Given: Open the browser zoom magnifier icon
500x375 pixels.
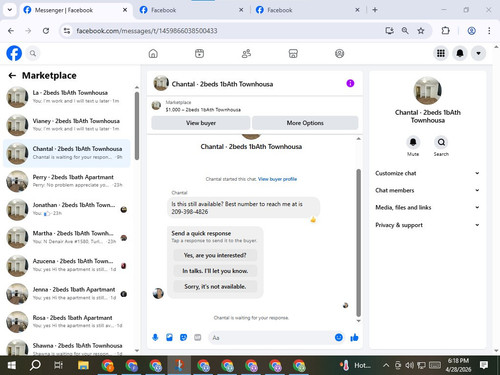Looking at the screenshot, I should click(405, 31).
